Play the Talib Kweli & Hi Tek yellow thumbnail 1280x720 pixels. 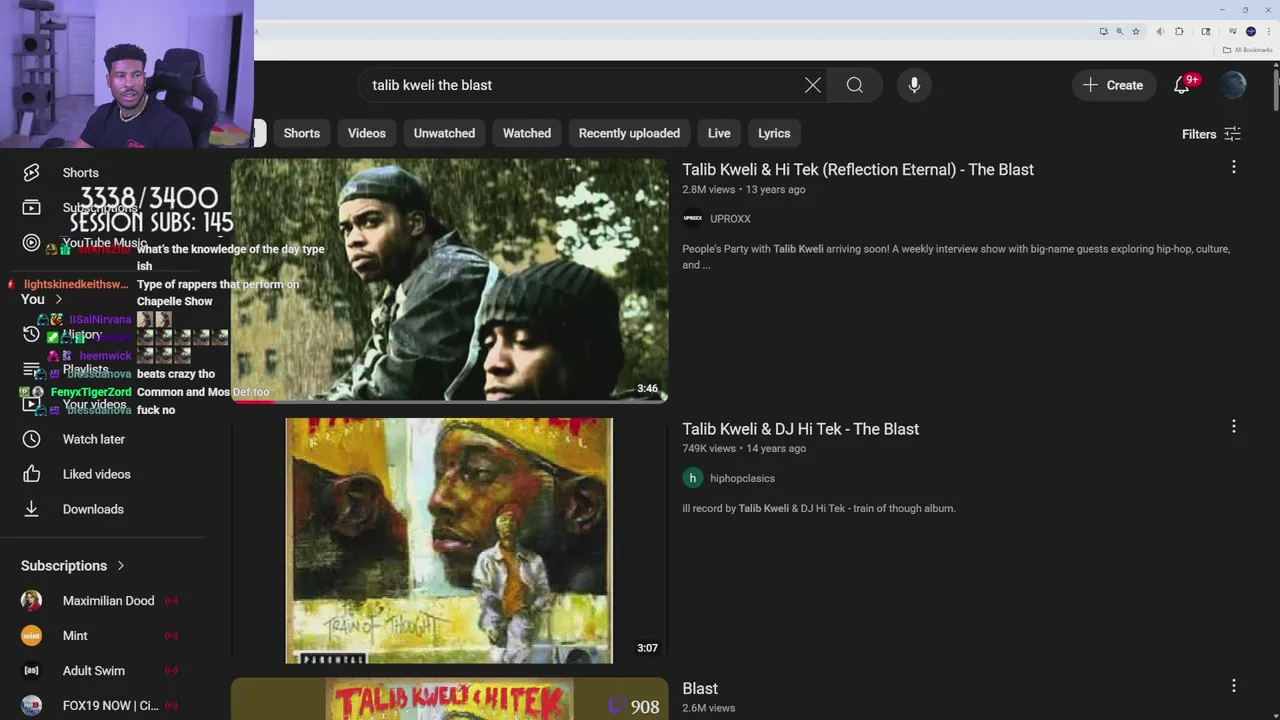449,699
